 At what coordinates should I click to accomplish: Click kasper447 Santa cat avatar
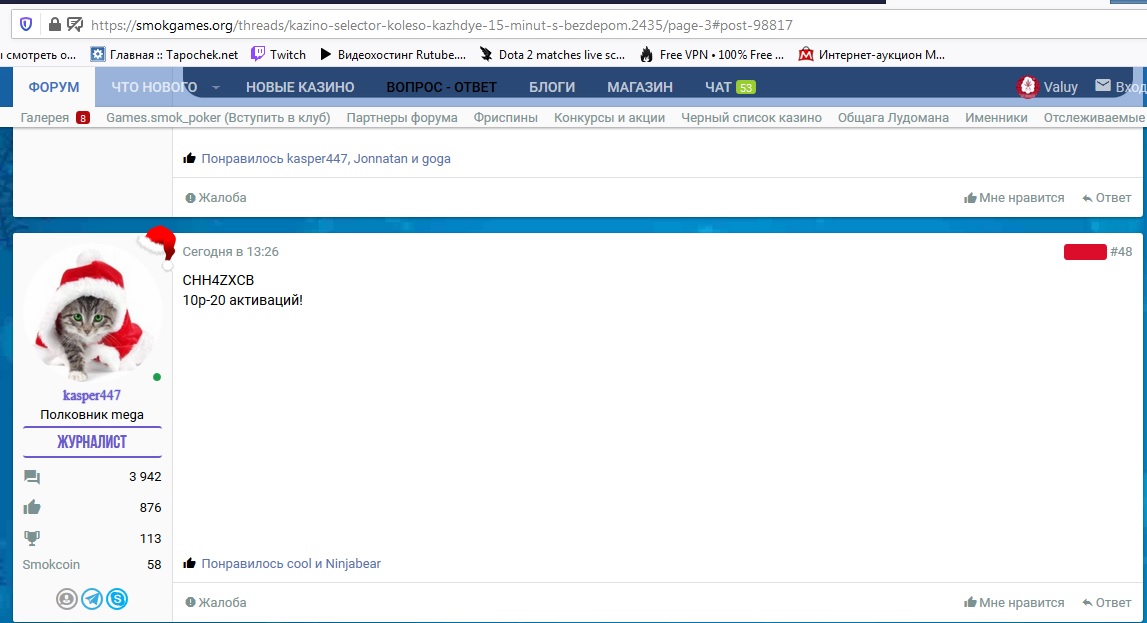pyautogui.click(x=92, y=313)
